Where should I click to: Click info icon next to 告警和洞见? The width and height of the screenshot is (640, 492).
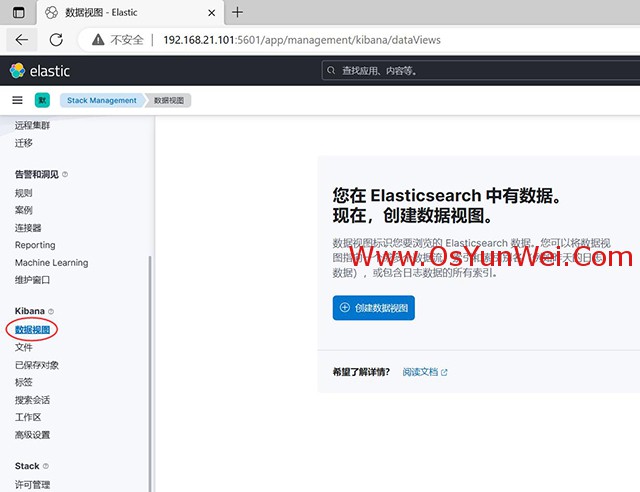click(65, 174)
